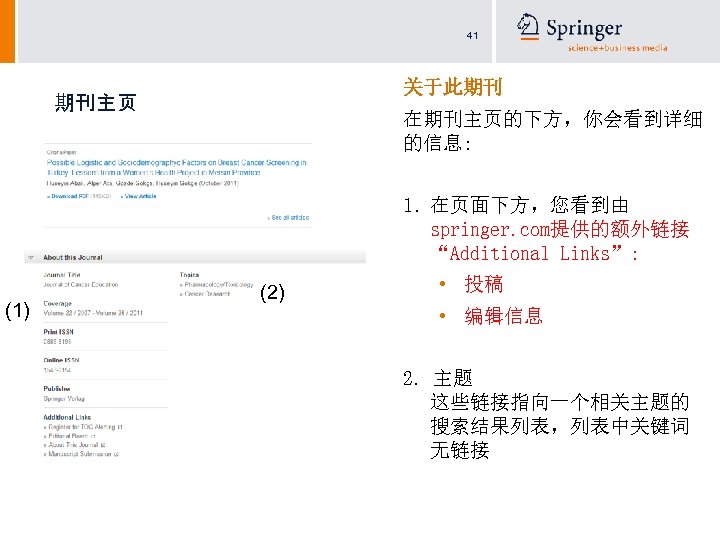Click the Print ISSN label

(58, 332)
